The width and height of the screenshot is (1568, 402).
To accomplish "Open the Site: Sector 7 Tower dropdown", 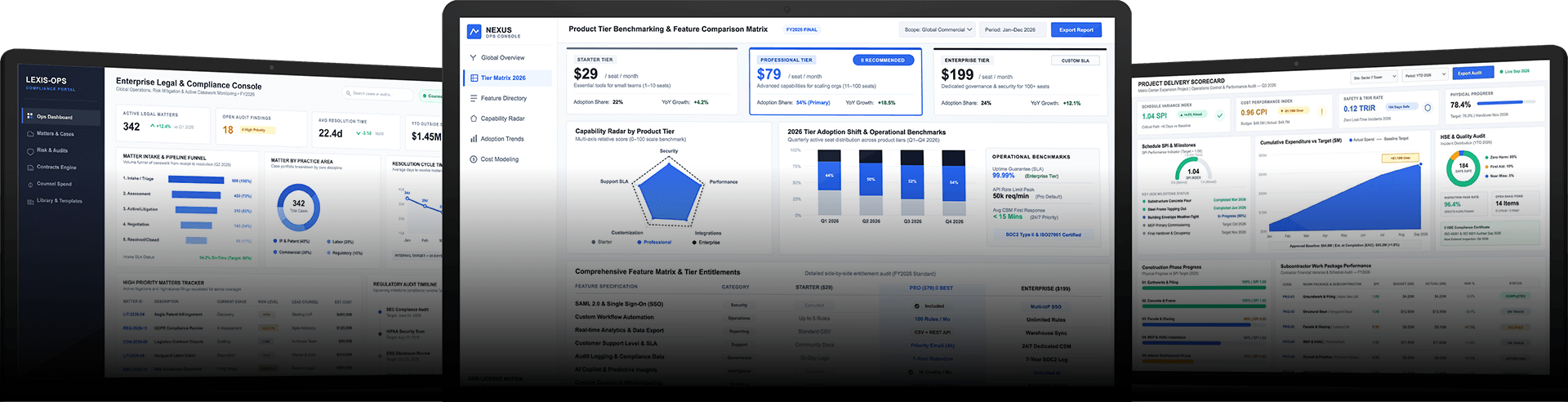I will tap(1374, 77).
